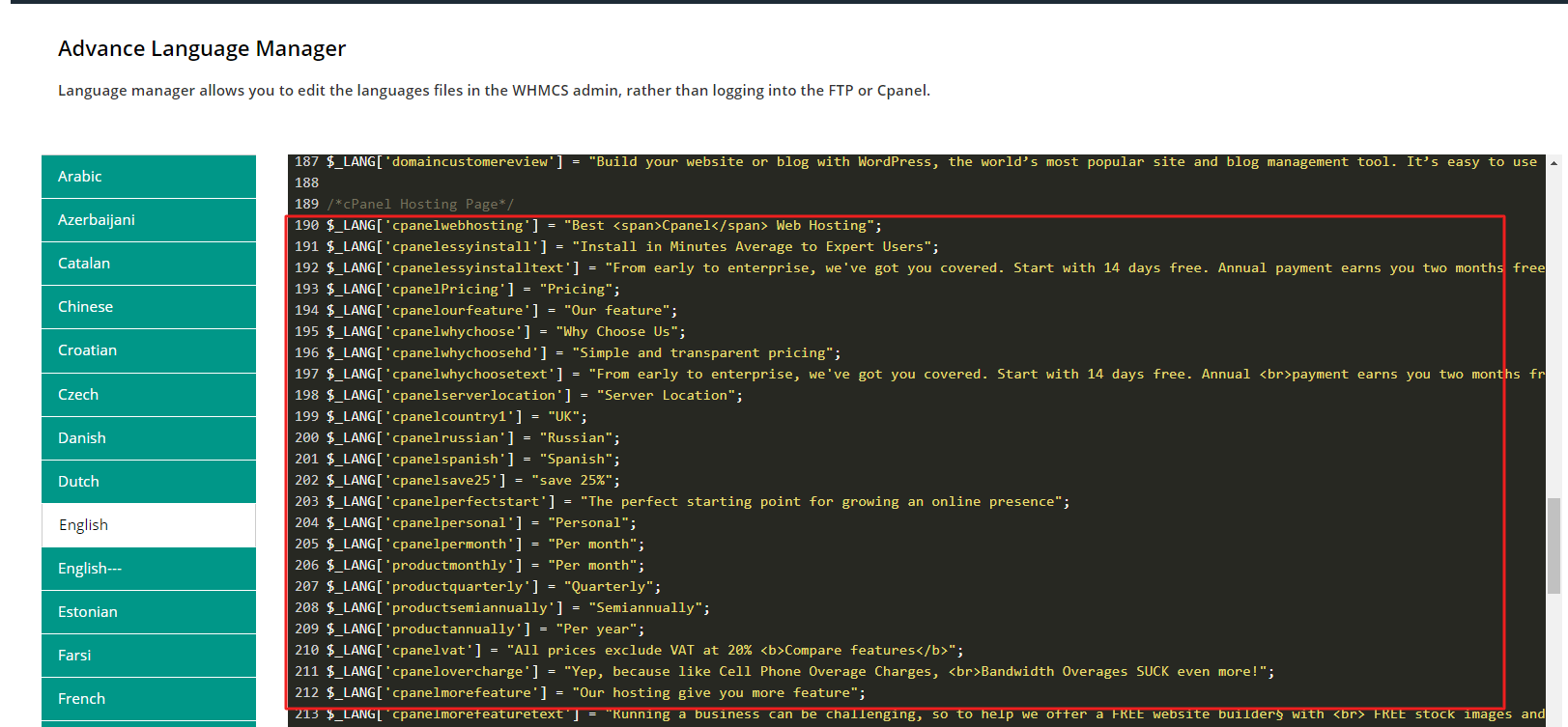Choose Chinese from the language sidebar
Viewport: 1568px width, 727px height.
pyautogui.click(x=148, y=307)
